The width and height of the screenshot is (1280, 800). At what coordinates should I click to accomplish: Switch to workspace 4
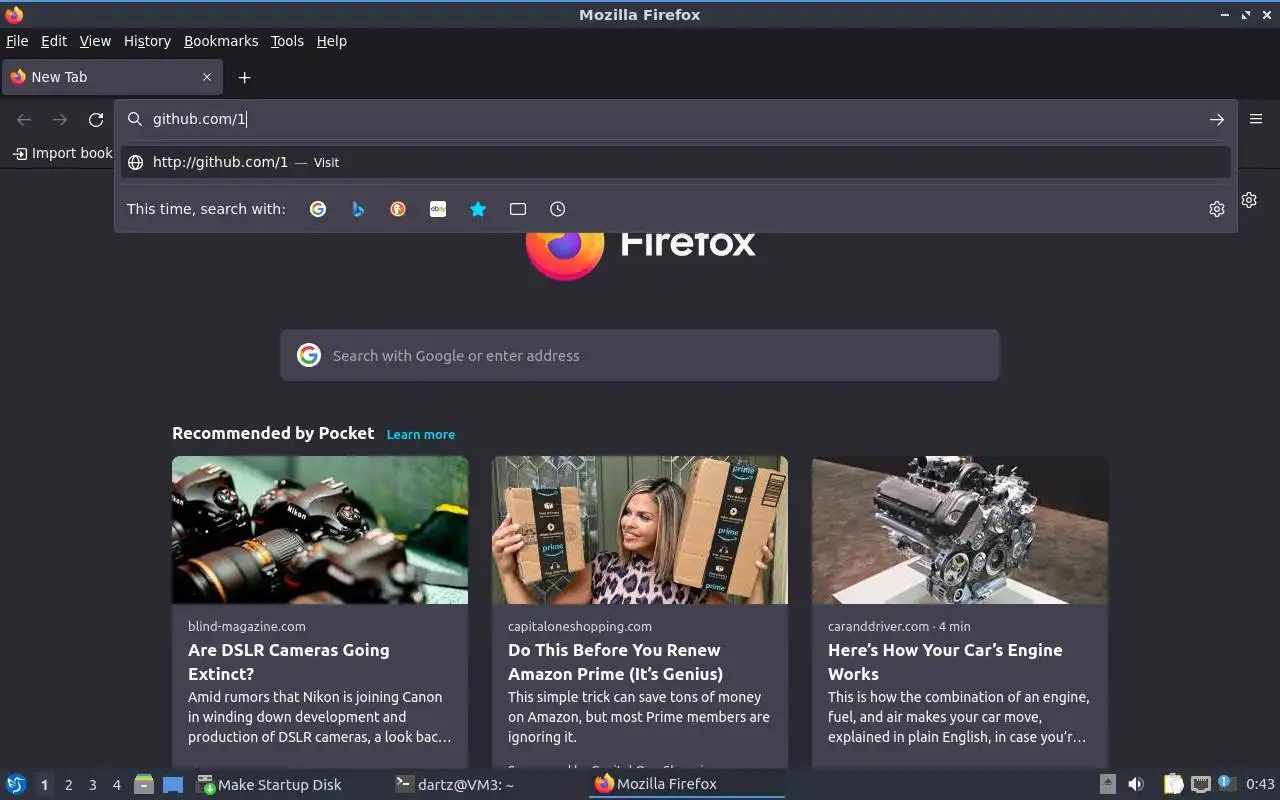116,785
